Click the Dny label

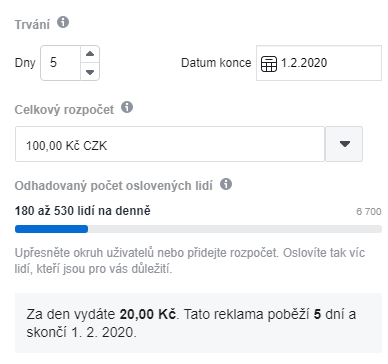pos(25,63)
